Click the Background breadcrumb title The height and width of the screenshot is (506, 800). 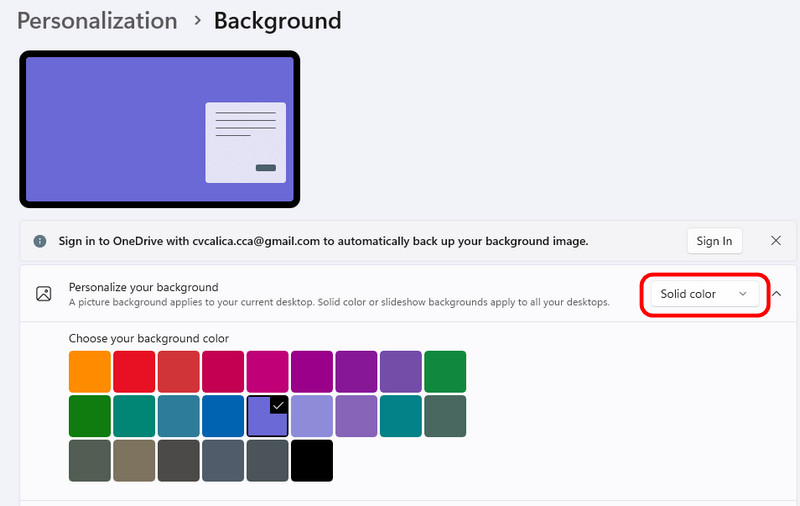[x=277, y=20]
